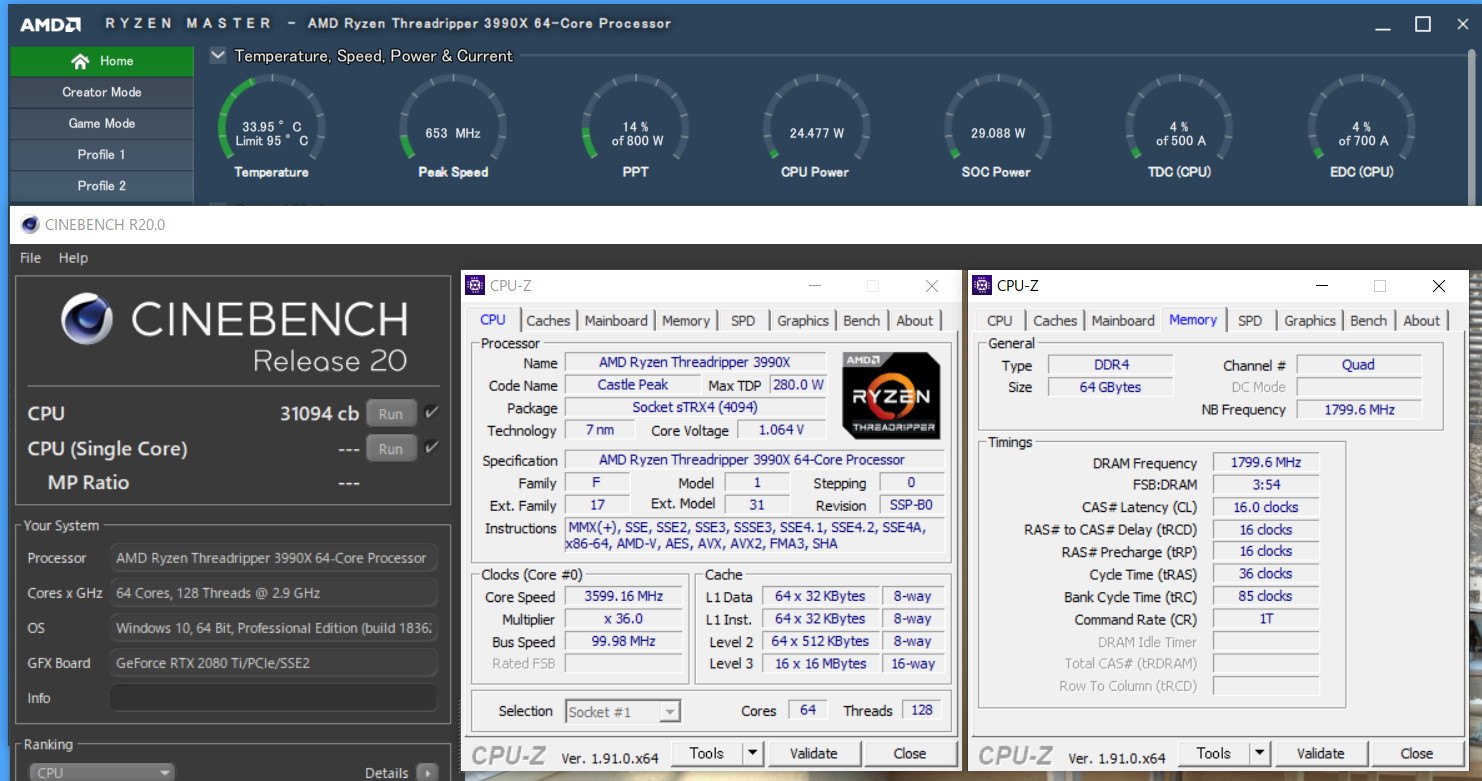Switch to Bench tab in left CPU-Z
1482x781 pixels.
coord(861,321)
